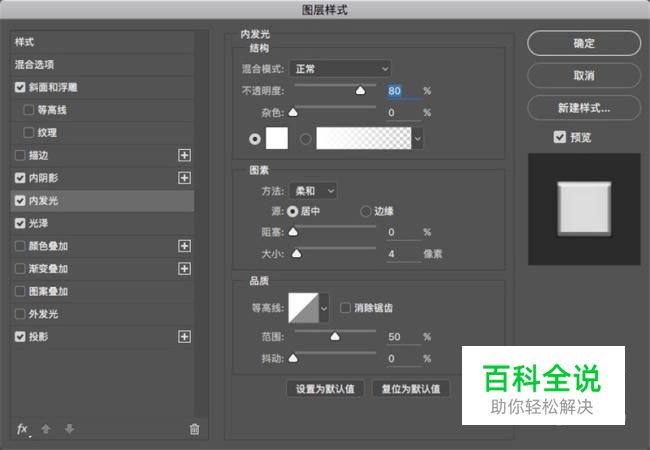Select the 边缘 source radio button
The width and height of the screenshot is (650, 450).
(x=366, y=211)
